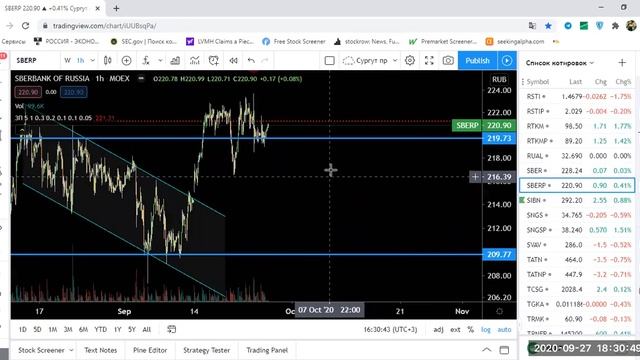Collapse the chart legend arrow under Vol
This screenshot has width=640, height=360.
coord(22,131)
